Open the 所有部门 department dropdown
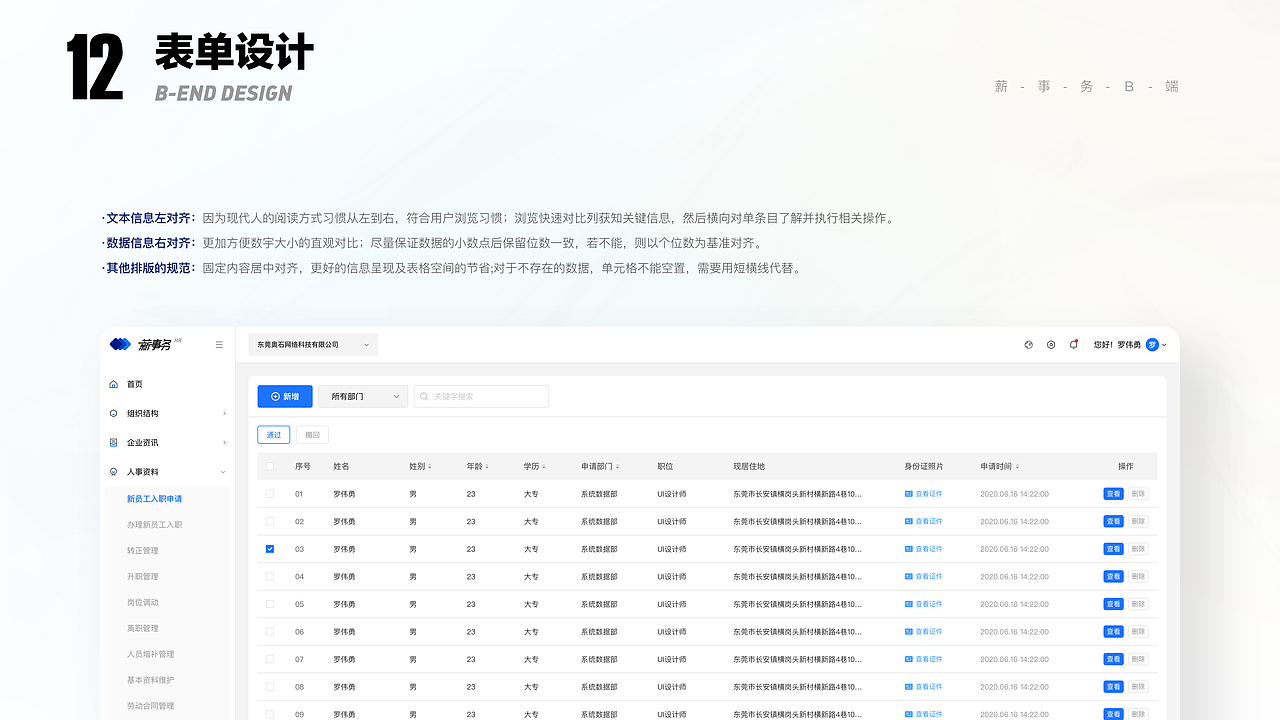Screen dimensions: 1280x720 point(363,397)
